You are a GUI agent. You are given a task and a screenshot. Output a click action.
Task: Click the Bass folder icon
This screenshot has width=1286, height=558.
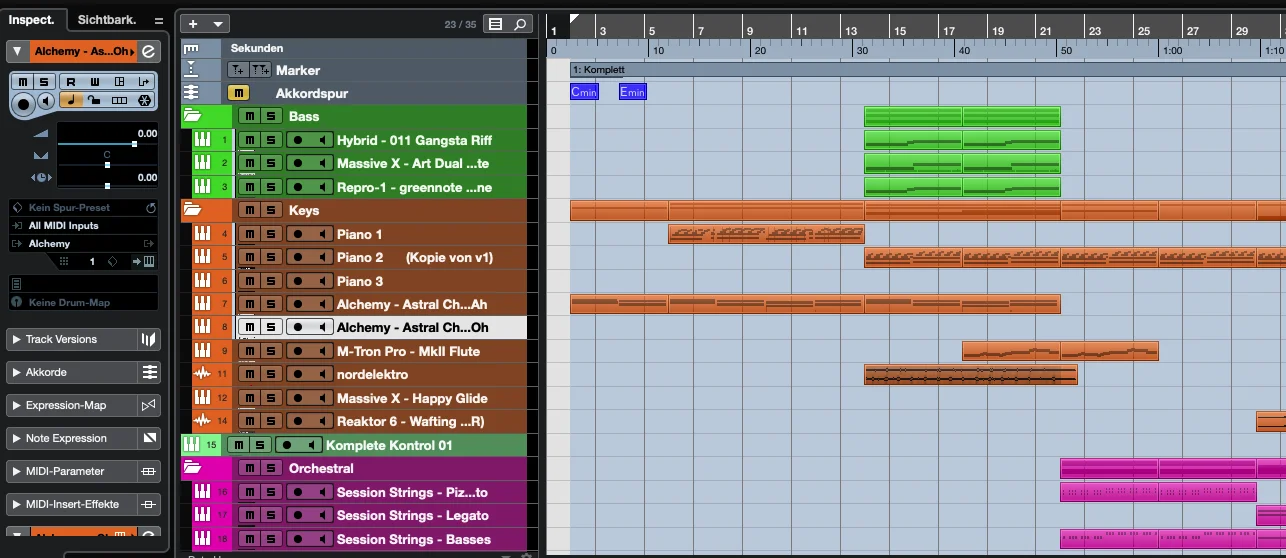coord(192,116)
